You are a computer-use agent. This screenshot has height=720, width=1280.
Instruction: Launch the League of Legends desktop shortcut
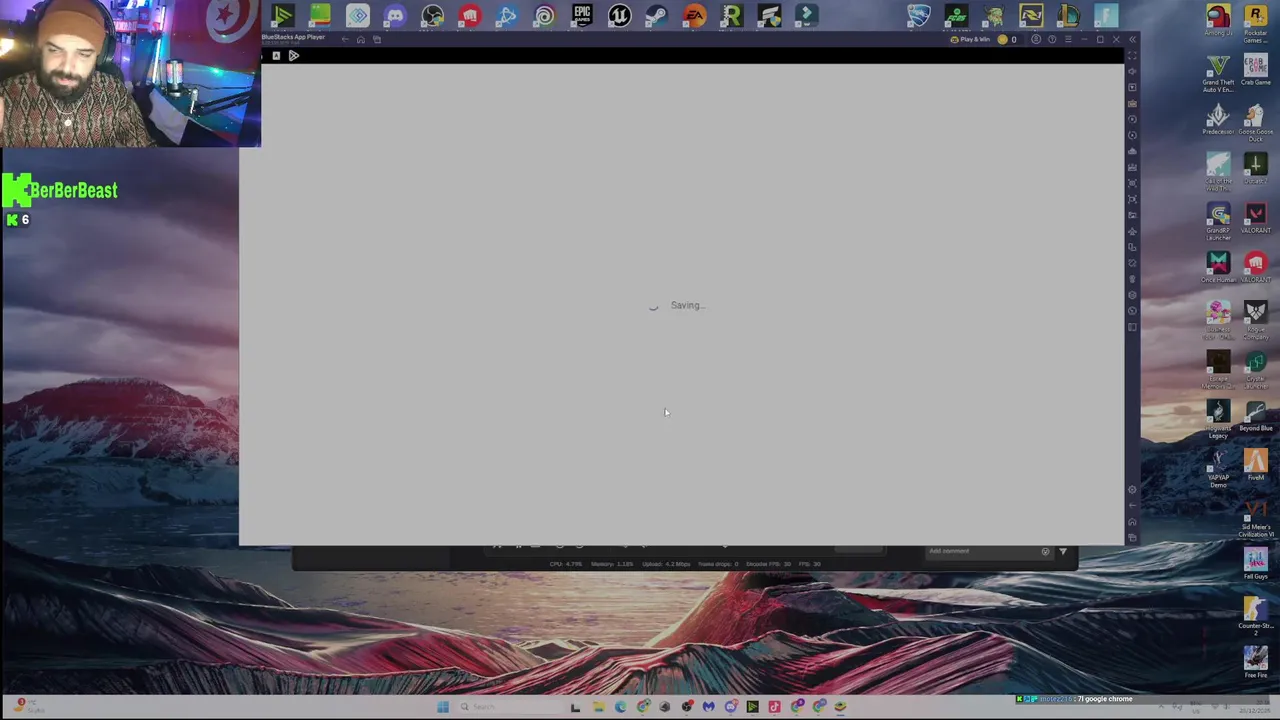[x=1068, y=16]
